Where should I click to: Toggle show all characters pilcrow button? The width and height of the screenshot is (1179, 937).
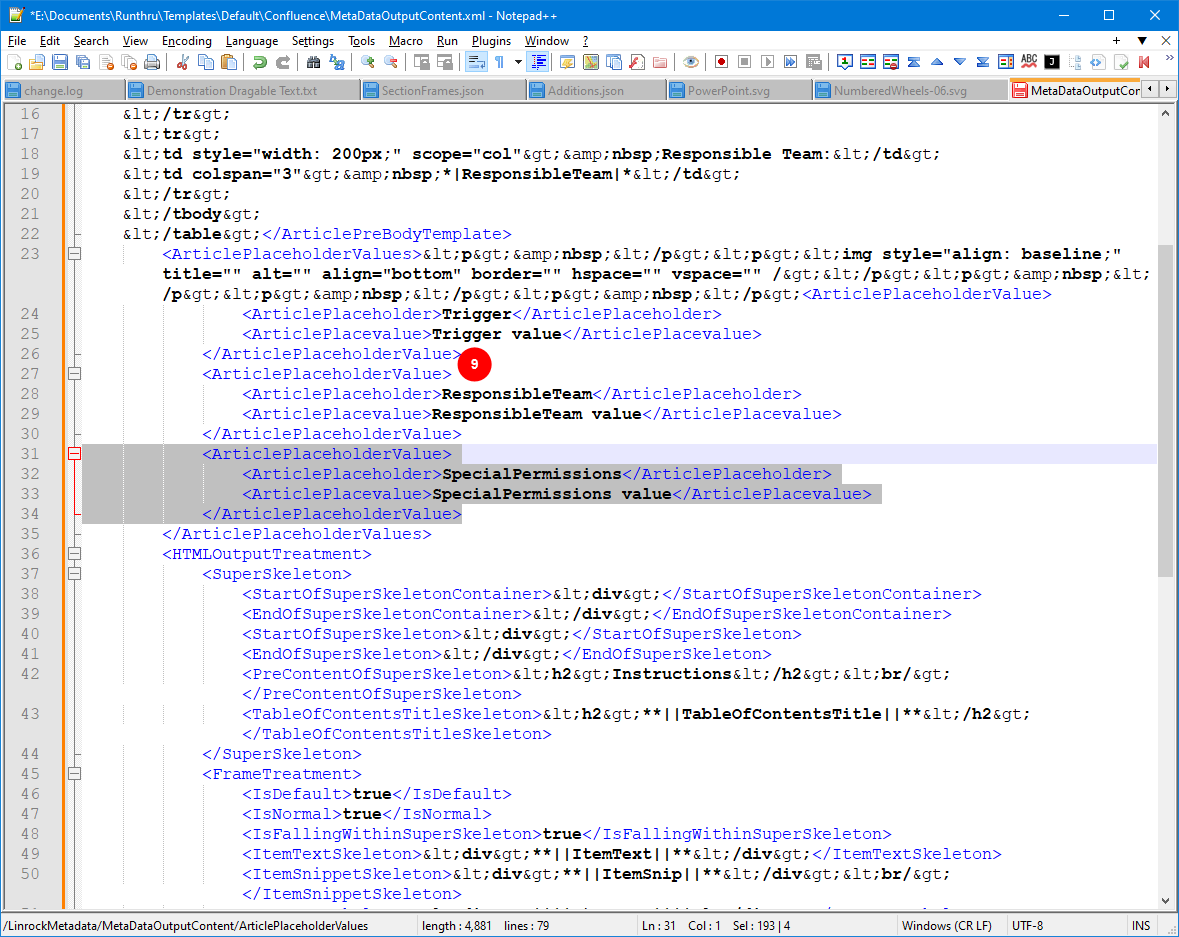tap(499, 62)
